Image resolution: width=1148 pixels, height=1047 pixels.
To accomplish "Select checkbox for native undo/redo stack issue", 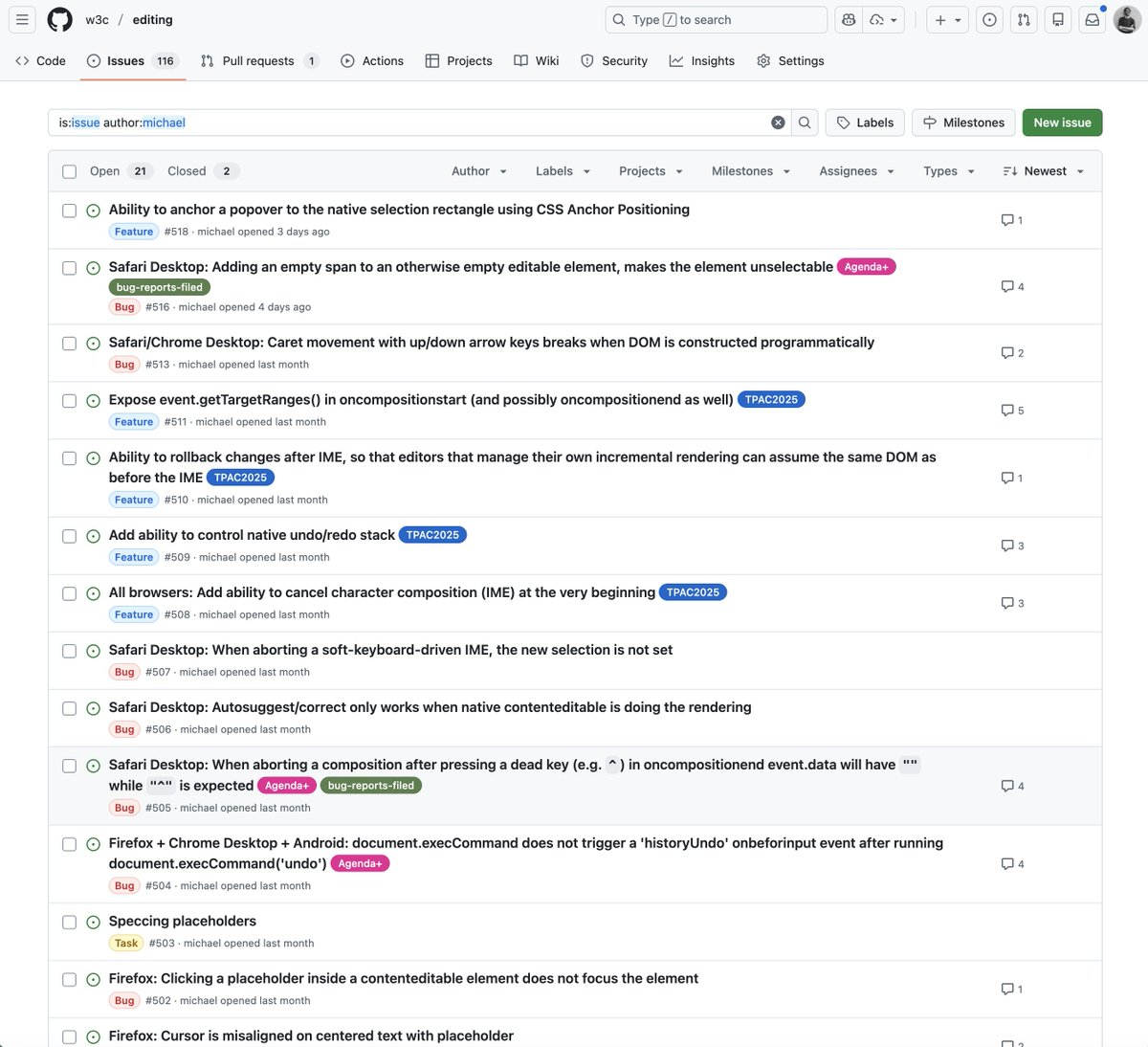I will 69,536.
